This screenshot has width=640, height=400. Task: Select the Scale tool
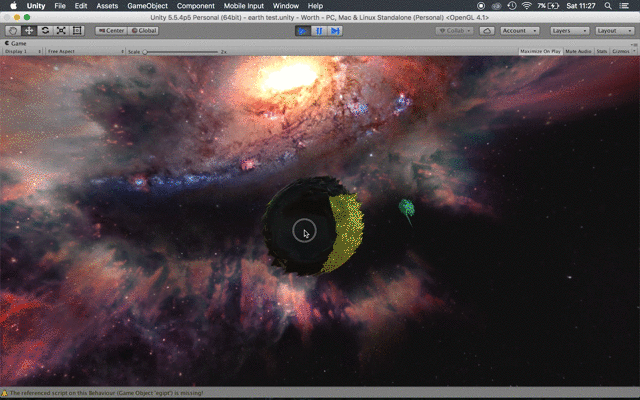click(61, 31)
